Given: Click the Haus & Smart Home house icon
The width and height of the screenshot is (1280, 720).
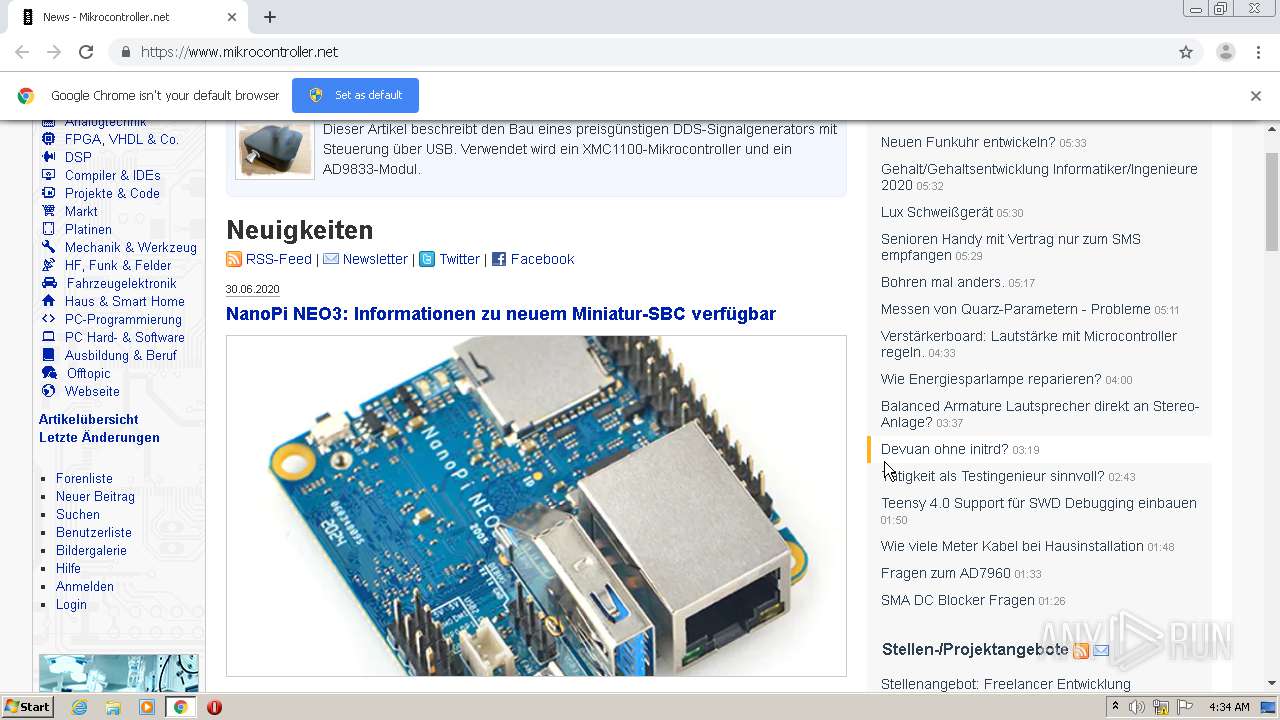Looking at the screenshot, I should pyautogui.click(x=48, y=301).
